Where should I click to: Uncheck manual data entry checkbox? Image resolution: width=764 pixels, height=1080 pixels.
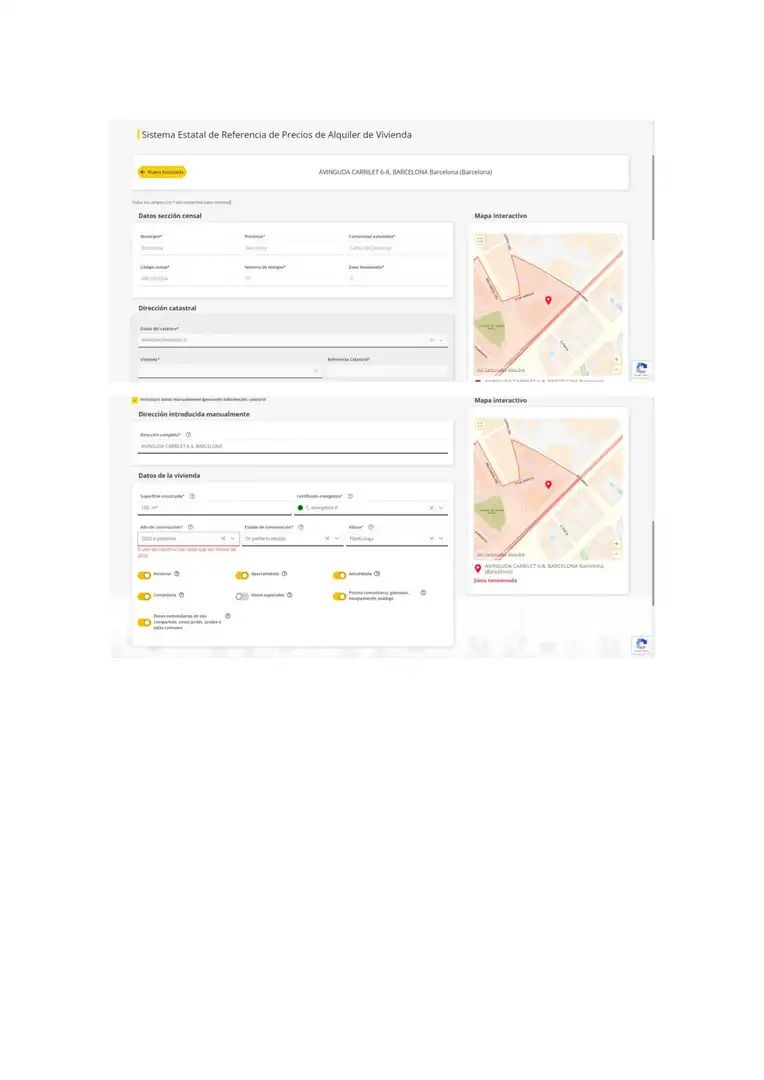click(x=135, y=399)
